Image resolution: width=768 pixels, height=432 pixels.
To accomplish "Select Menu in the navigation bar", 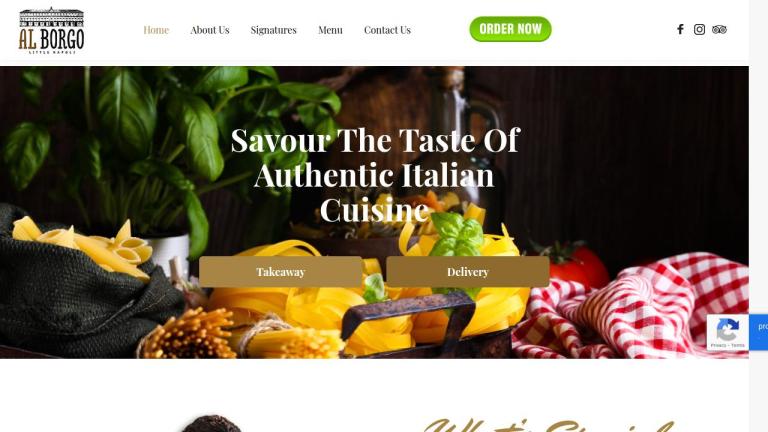I will tap(330, 30).
